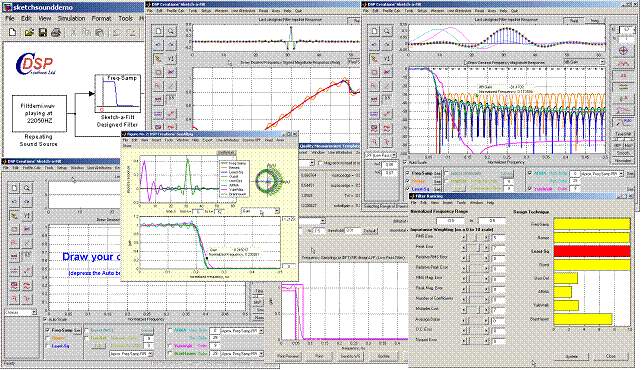Image resolution: width=641 pixels, height=370 pixels.
Task: Click Freq-Samp filter block in sketchsounddemo diagram
Action: click(x=118, y=94)
